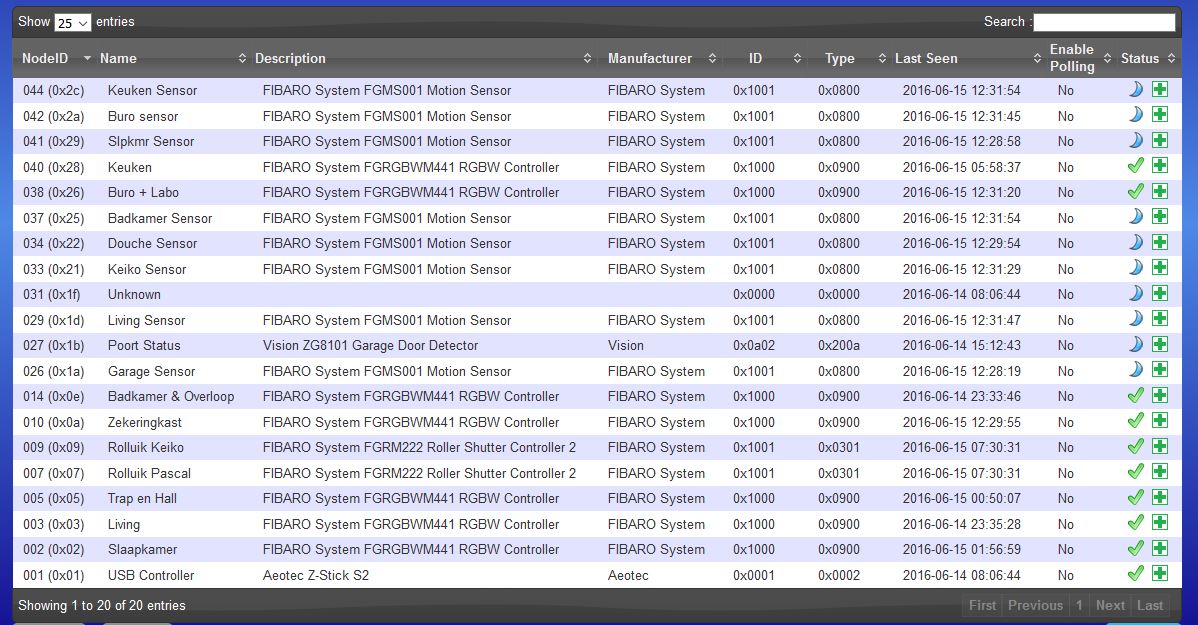The height and width of the screenshot is (625, 1198).
Task: Go to Next page of entries
Action: point(1110,605)
